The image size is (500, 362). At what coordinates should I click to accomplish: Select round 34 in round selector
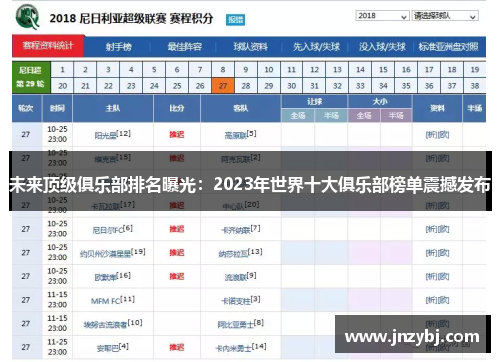click(x=383, y=86)
